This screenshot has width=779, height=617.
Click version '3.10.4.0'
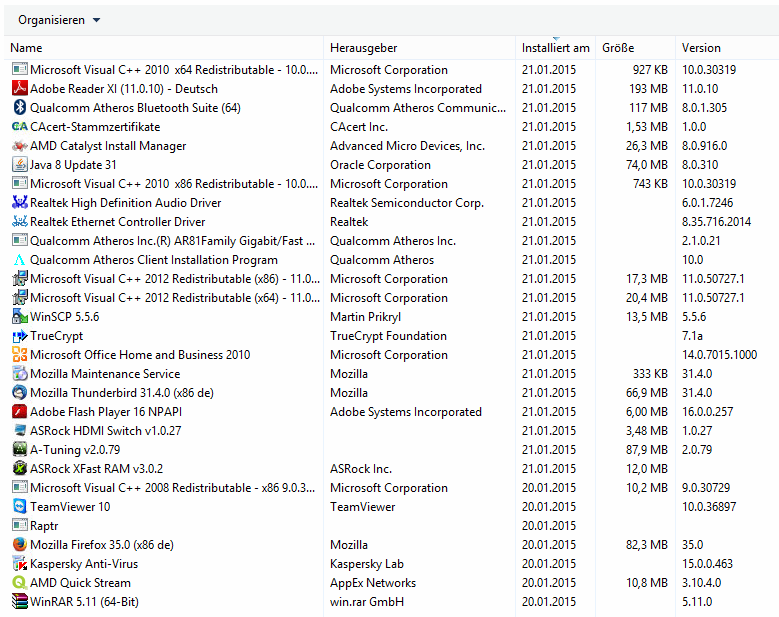click(x=701, y=583)
